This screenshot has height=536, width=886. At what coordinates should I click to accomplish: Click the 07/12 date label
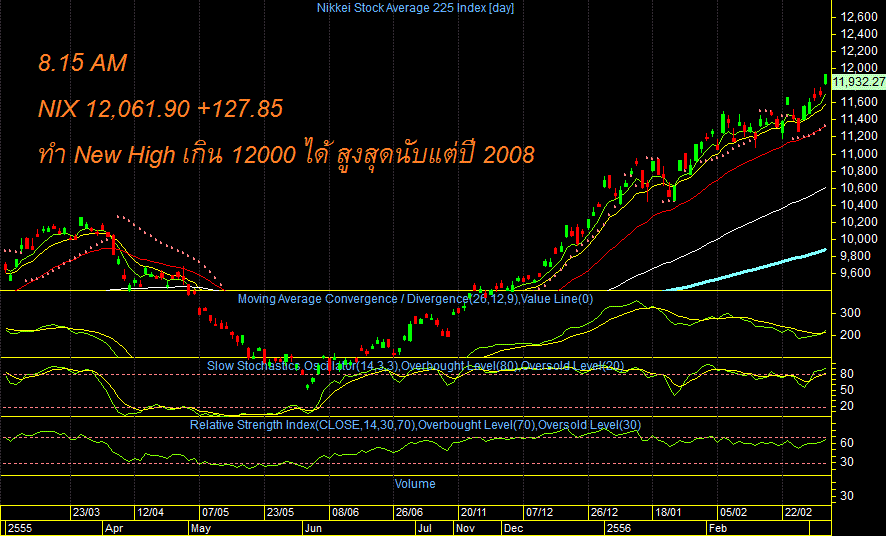(539, 512)
